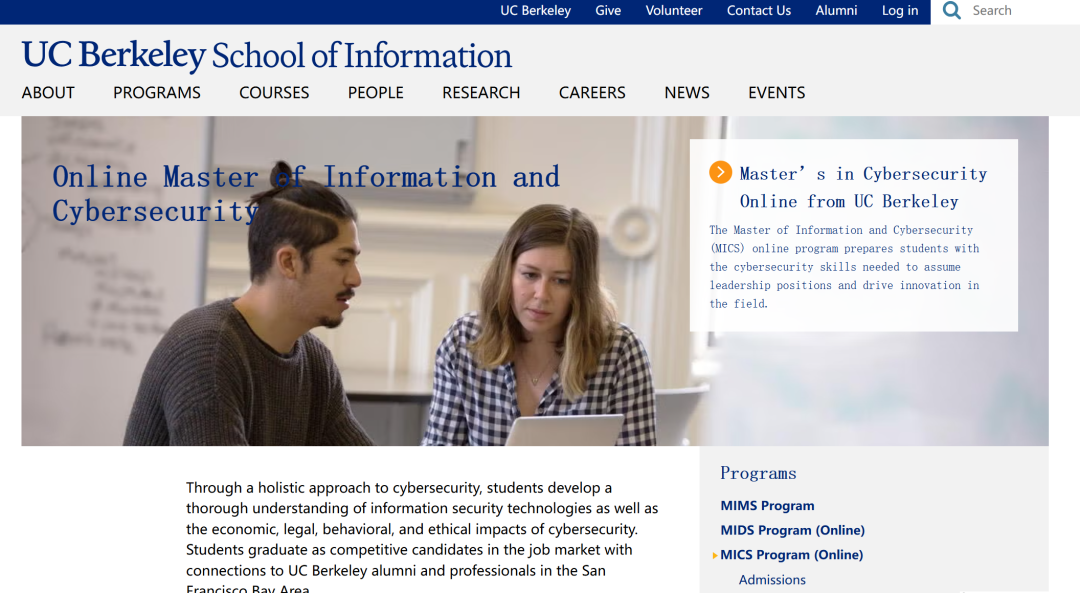Open the NEWS menu

click(687, 92)
